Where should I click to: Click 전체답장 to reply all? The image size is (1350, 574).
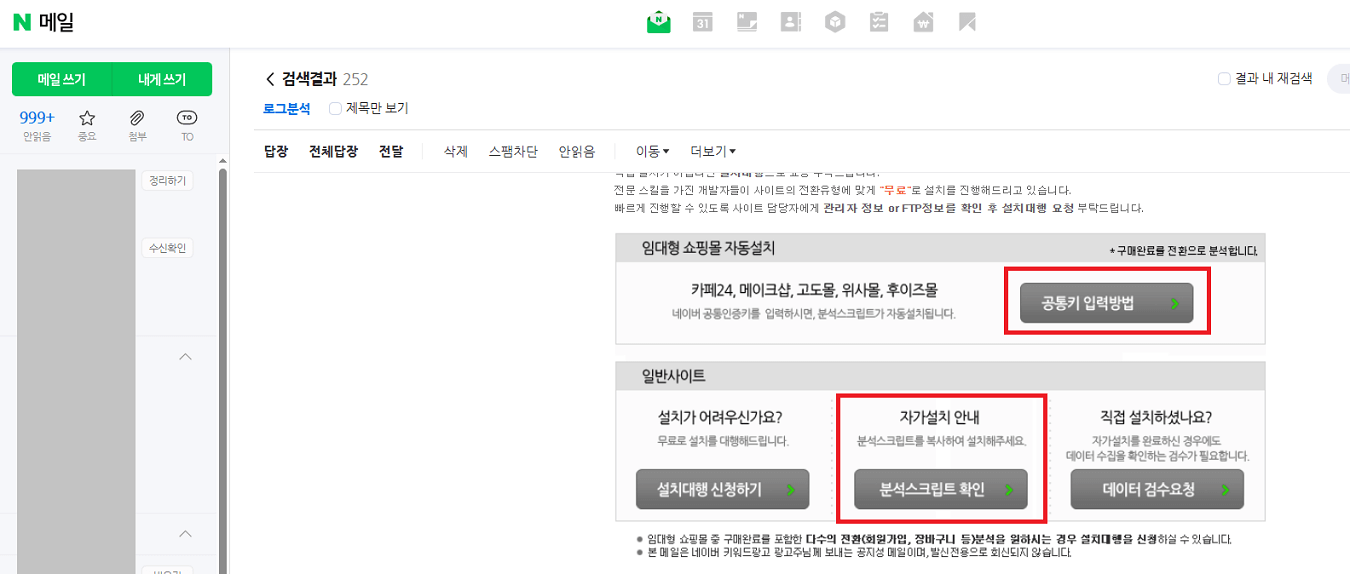pos(333,152)
